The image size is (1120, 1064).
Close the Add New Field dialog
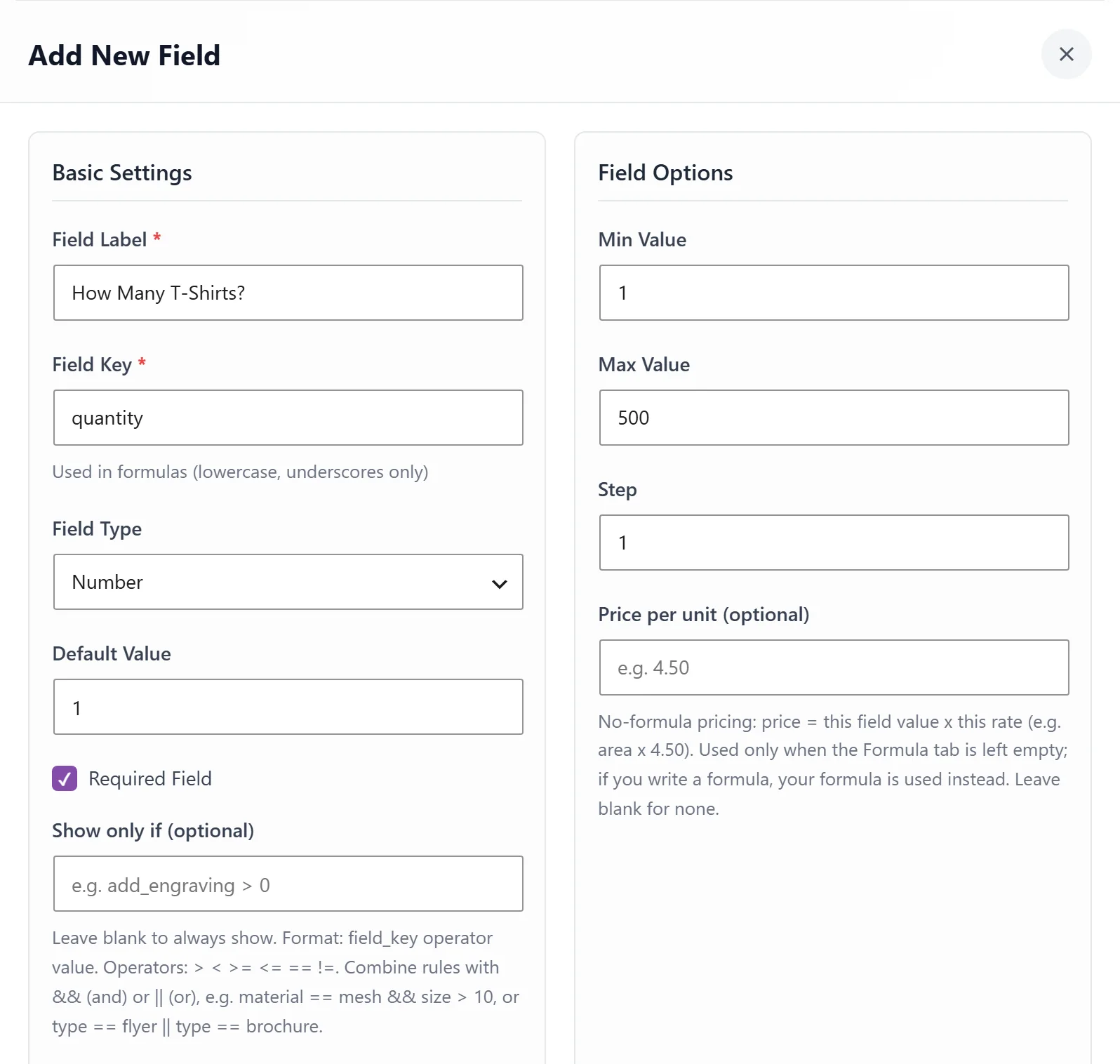(x=1066, y=54)
